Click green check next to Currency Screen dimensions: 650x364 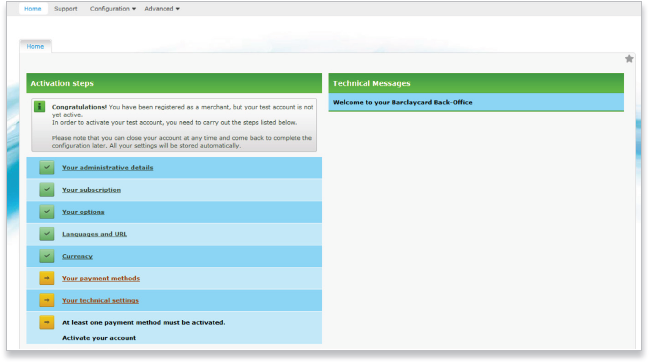click(47, 256)
